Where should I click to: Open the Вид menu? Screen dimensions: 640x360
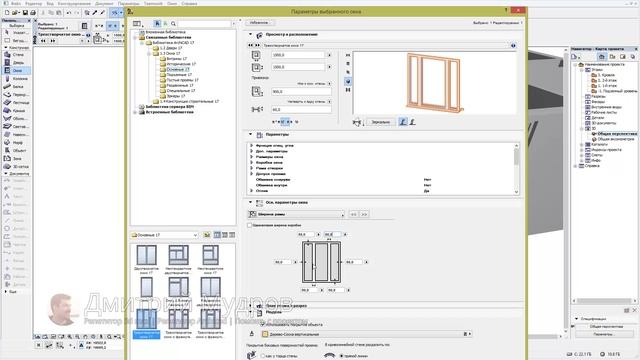click(50, 3)
